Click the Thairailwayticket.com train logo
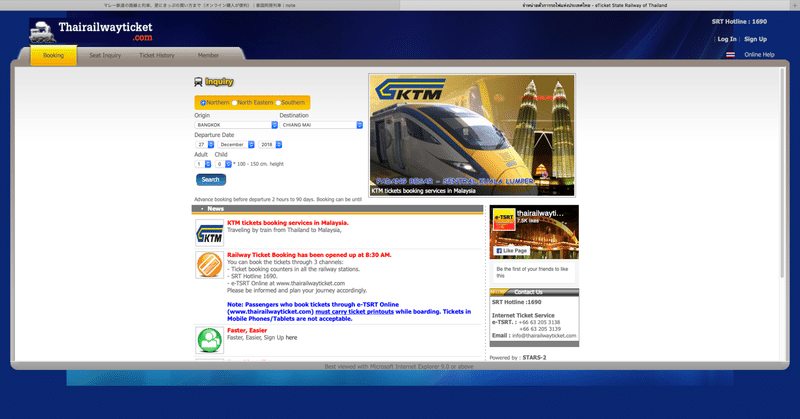Image resolution: width=800 pixels, height=419 pixels. [91, 32]
